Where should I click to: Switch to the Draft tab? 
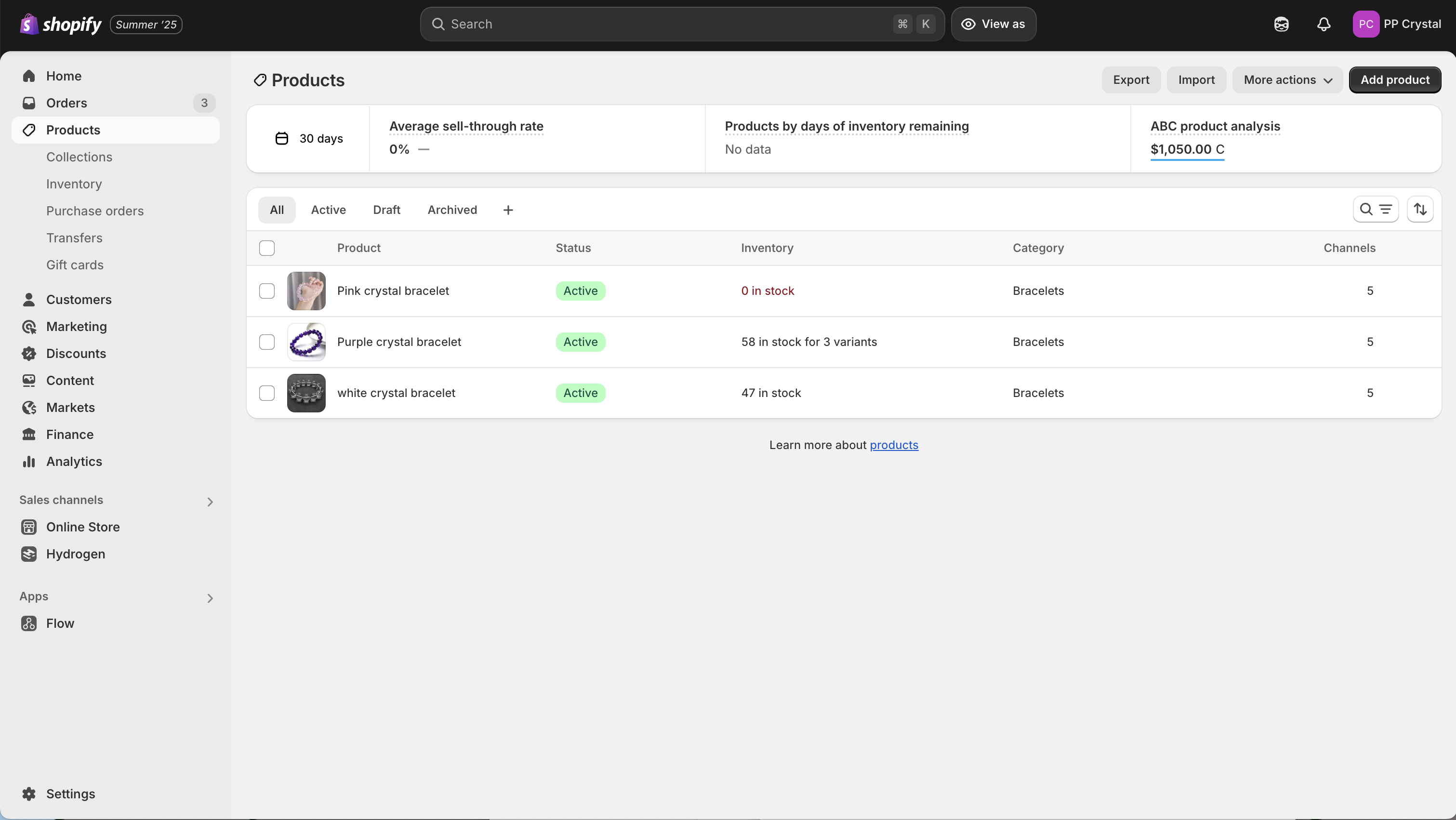pos(386,210)
